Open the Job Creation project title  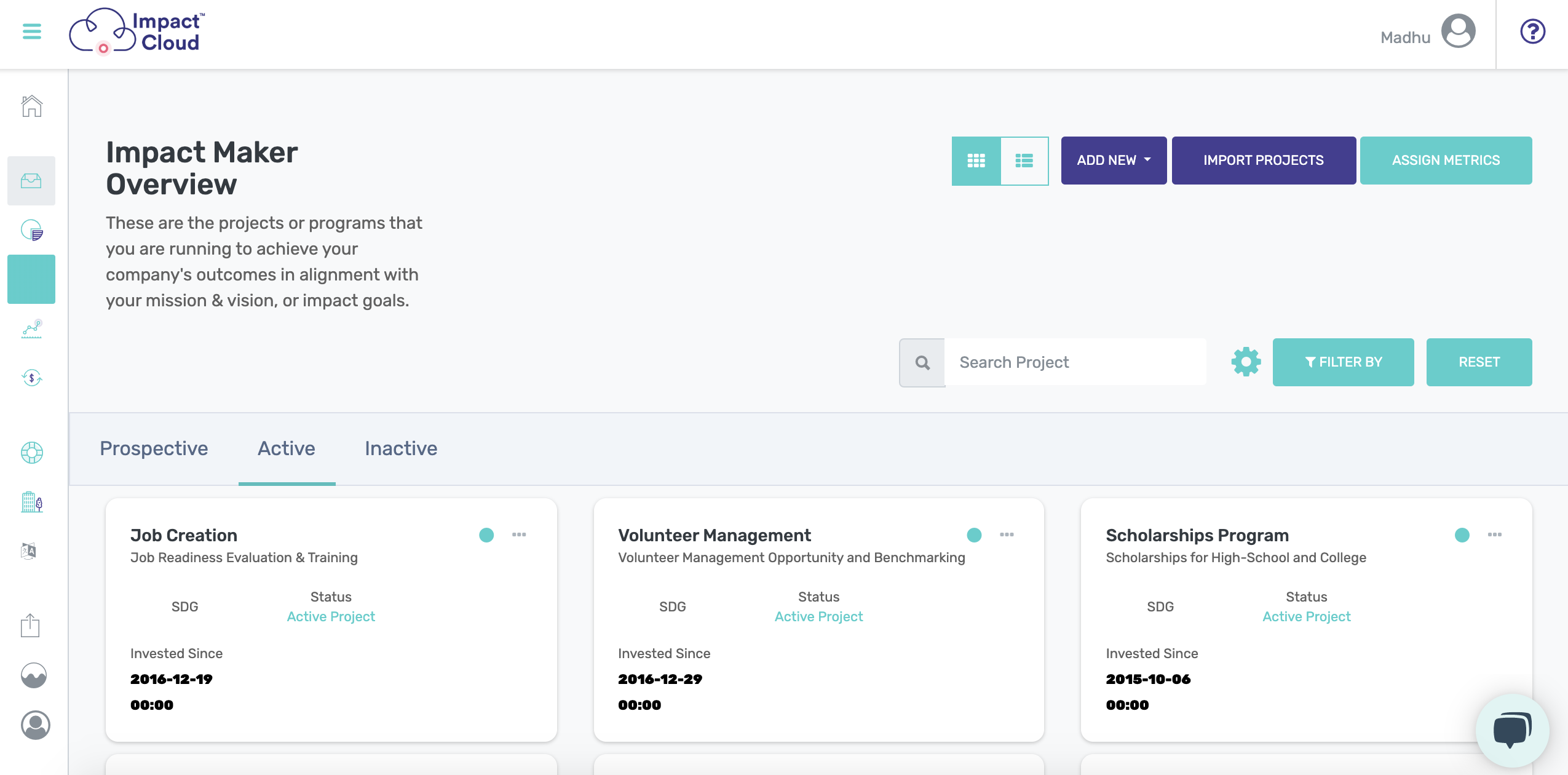[184, 535]
